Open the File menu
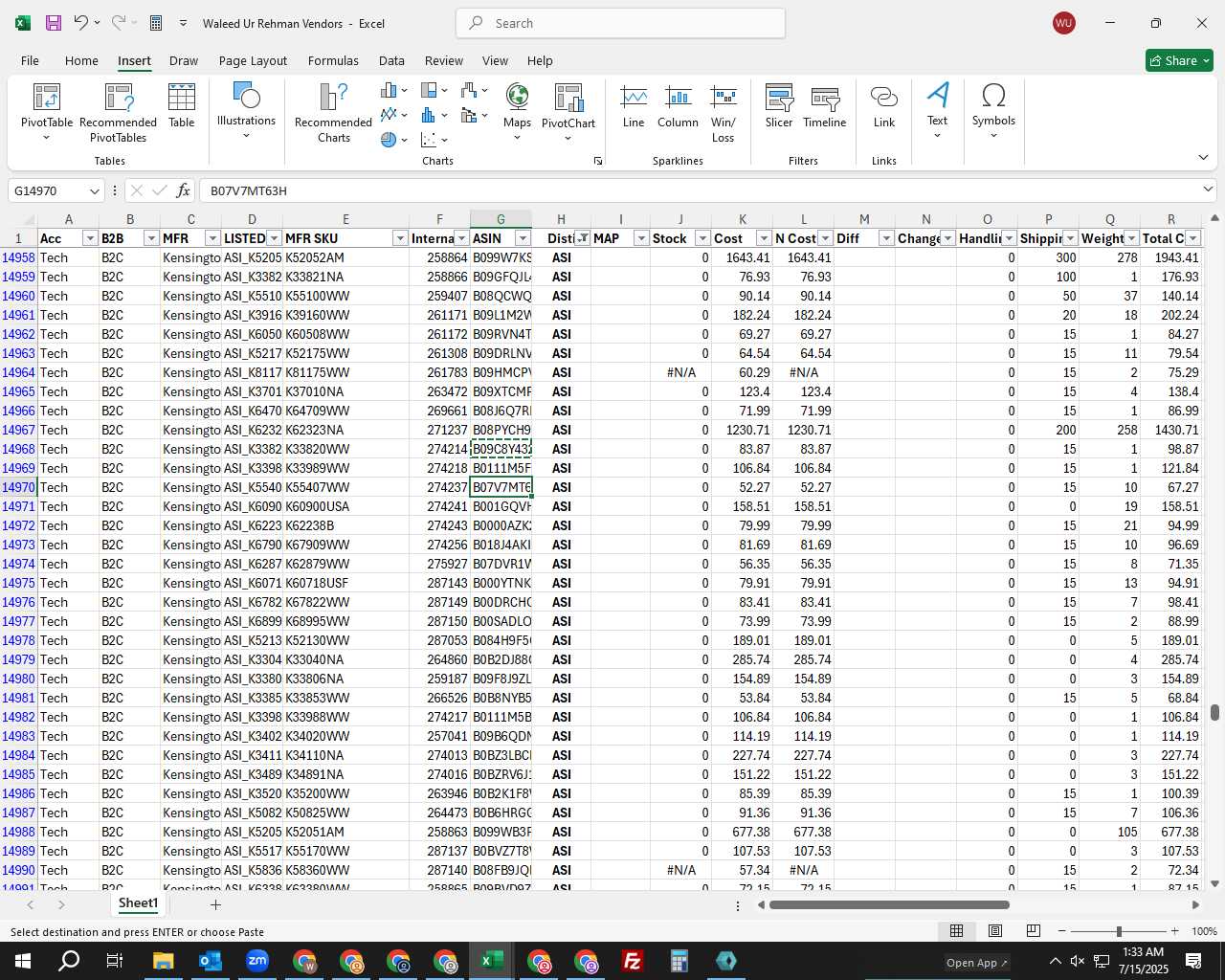 click(30, 60)
